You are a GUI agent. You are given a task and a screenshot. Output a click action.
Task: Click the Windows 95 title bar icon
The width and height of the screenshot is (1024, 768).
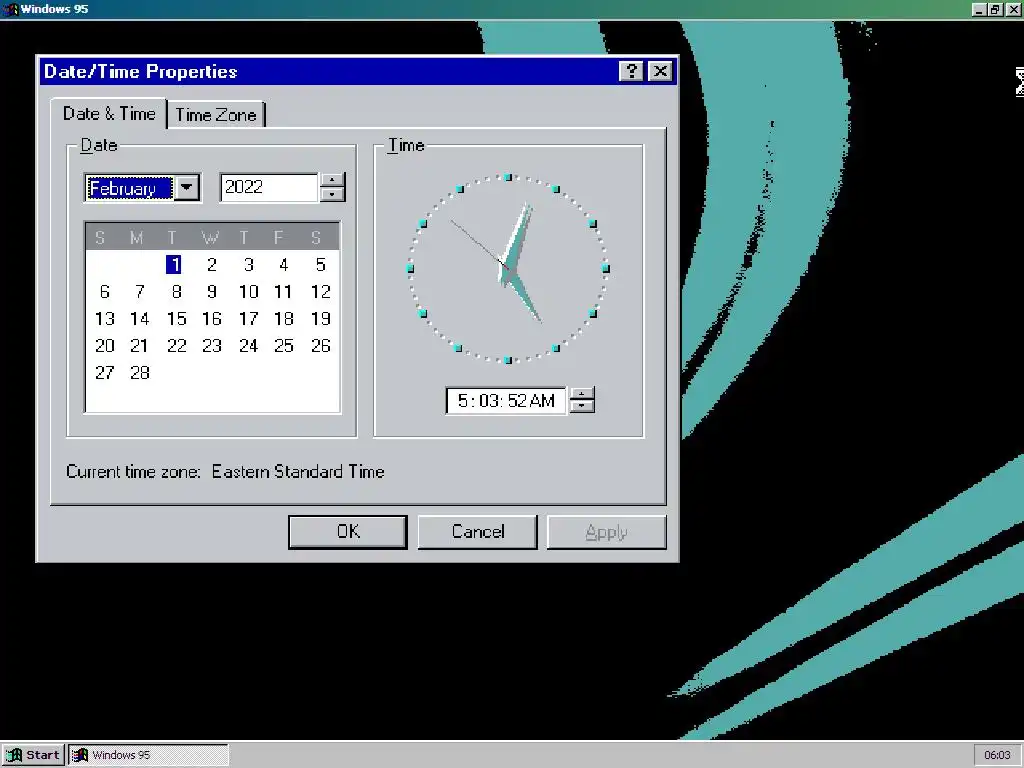click(10, 9)
